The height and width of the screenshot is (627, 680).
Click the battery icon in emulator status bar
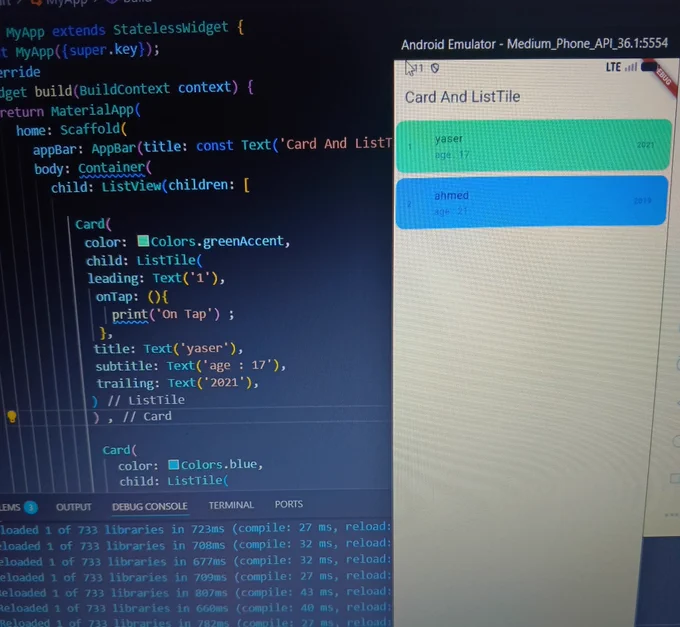tap(649, 67)
